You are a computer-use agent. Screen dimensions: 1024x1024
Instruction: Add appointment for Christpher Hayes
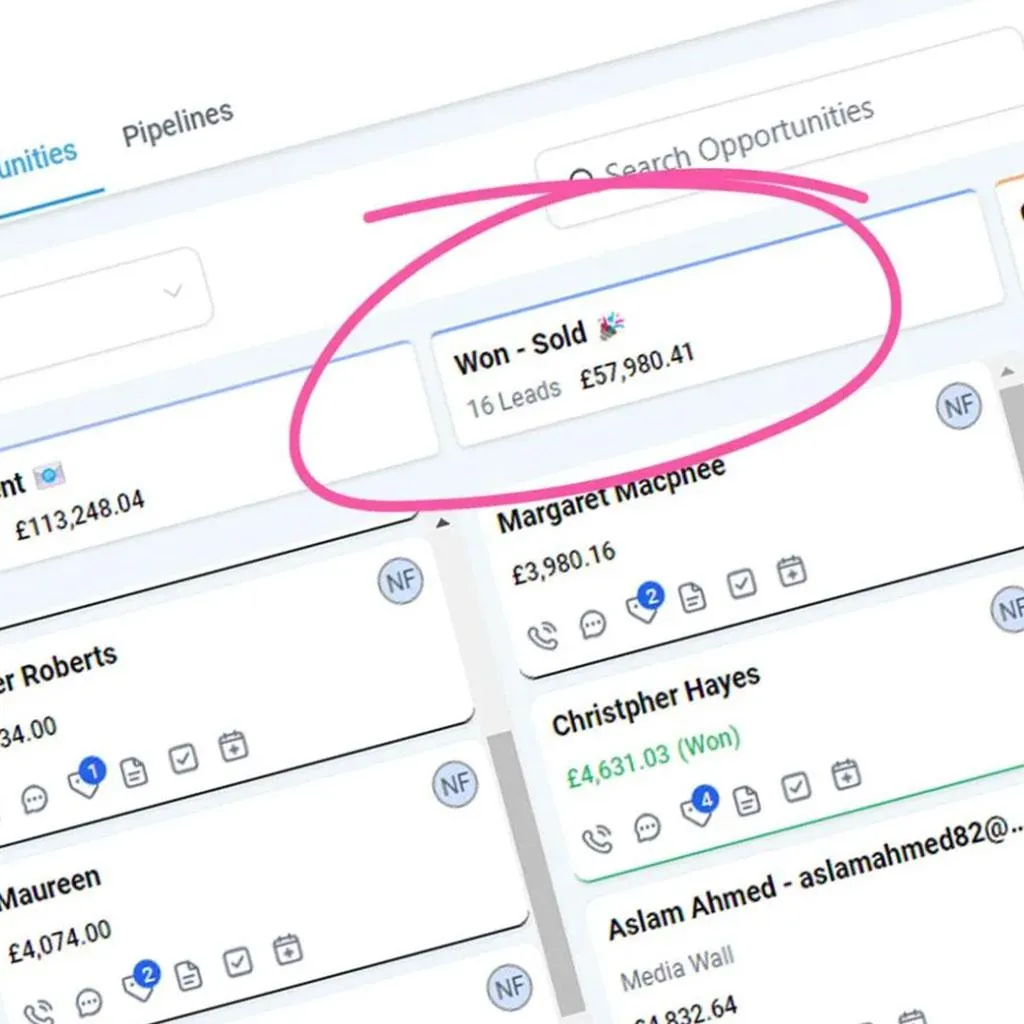[846, 775]
